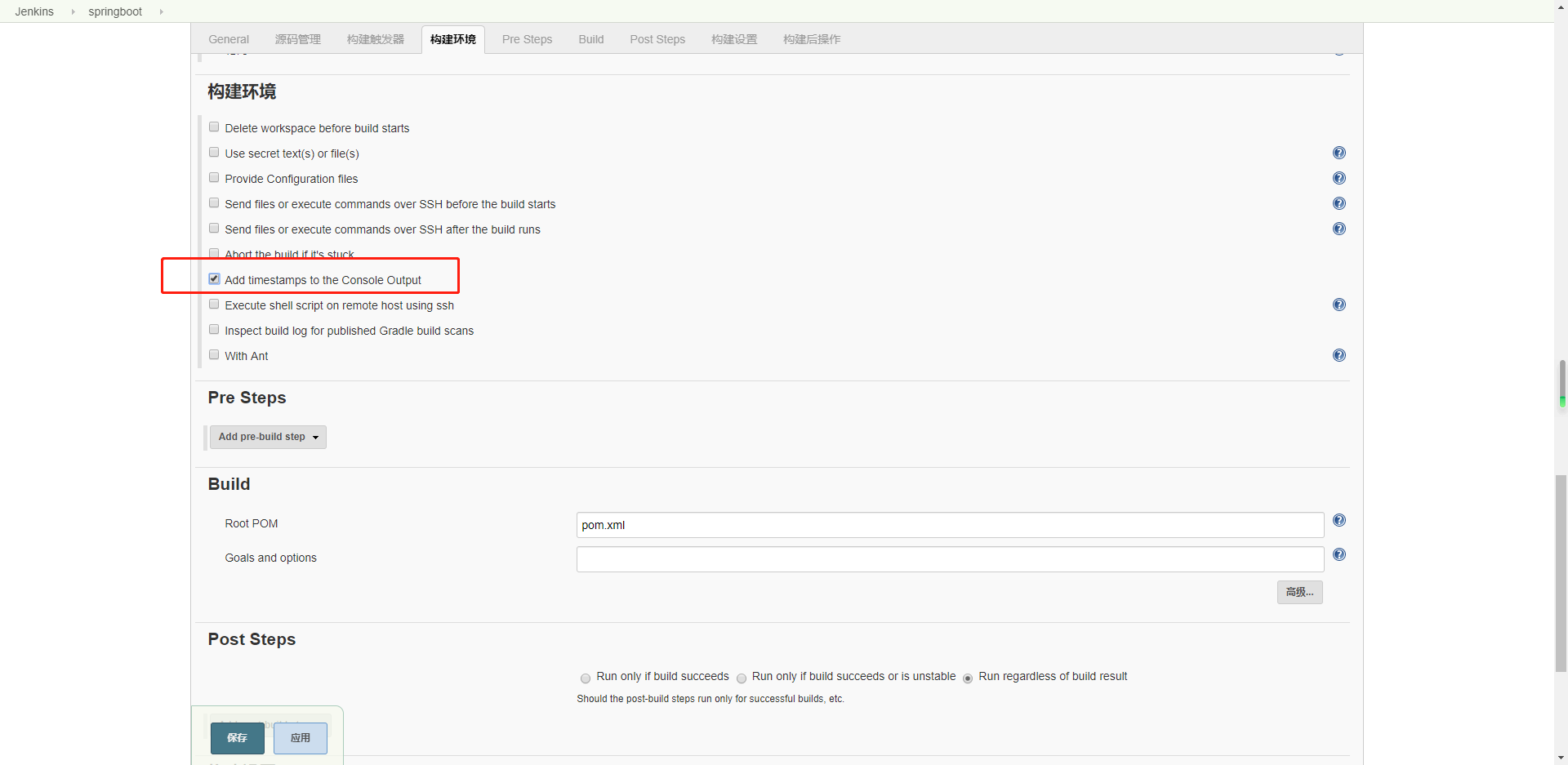Open help for Execute shell script on remote host
This screenshot has width=1568, height=765.
pyautogui.click(x=1339, y=305)
